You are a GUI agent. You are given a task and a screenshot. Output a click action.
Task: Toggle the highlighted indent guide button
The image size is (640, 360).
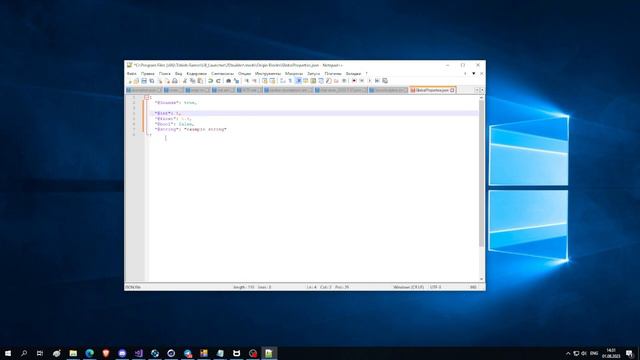[299, 81]
